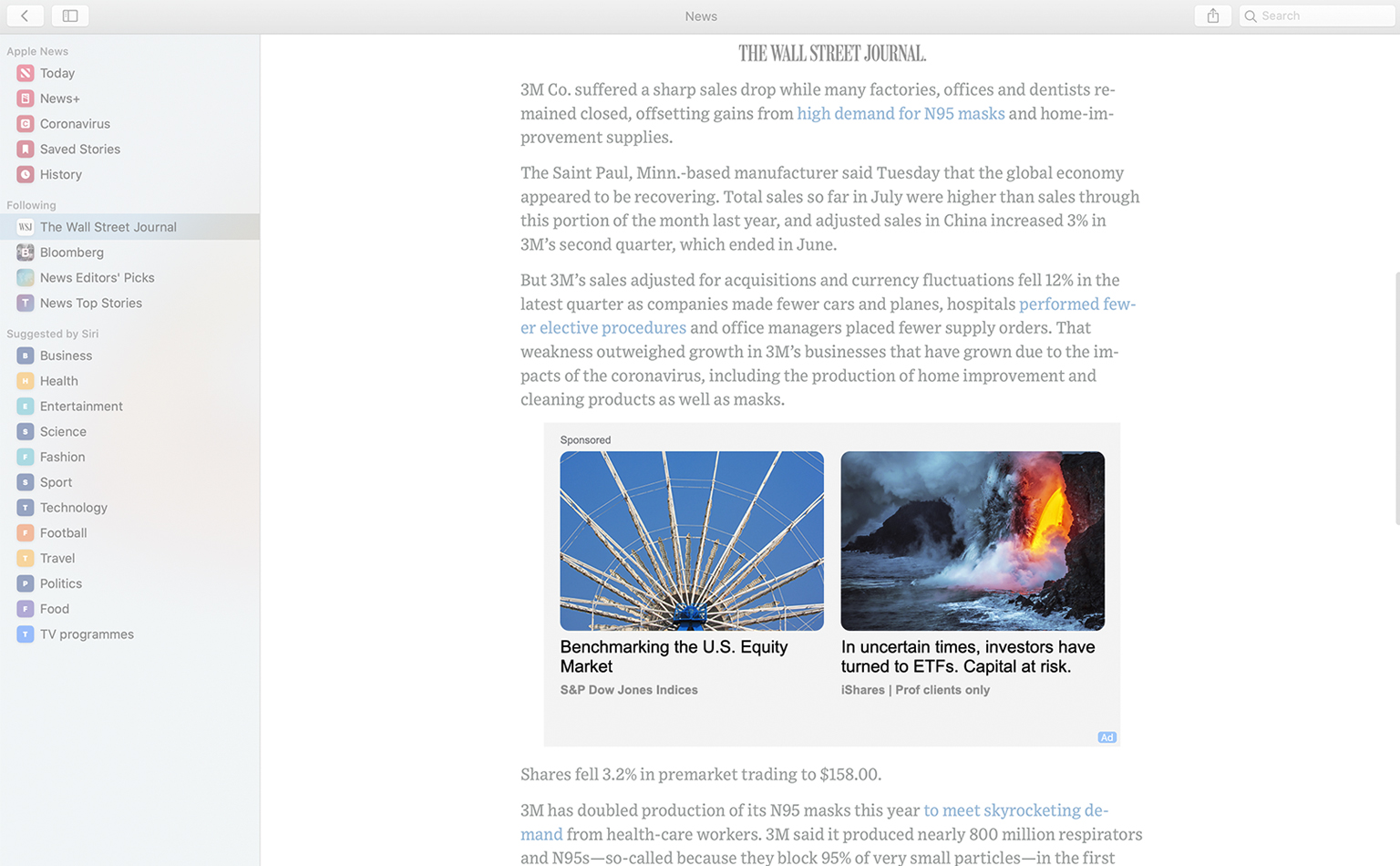Click the Saved Stories bookmark icon
The height and width of the screenshot is (866, 1400).
[x=26, y=149]
